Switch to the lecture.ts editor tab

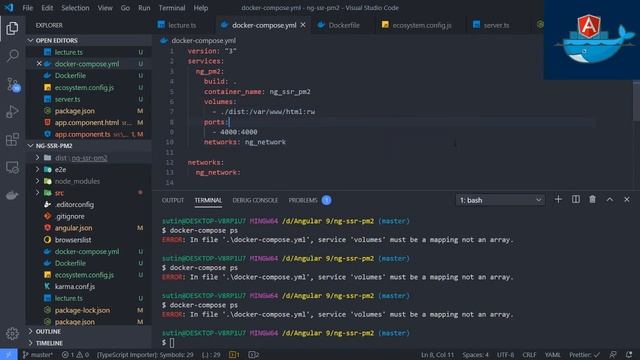tap(182, 25)
